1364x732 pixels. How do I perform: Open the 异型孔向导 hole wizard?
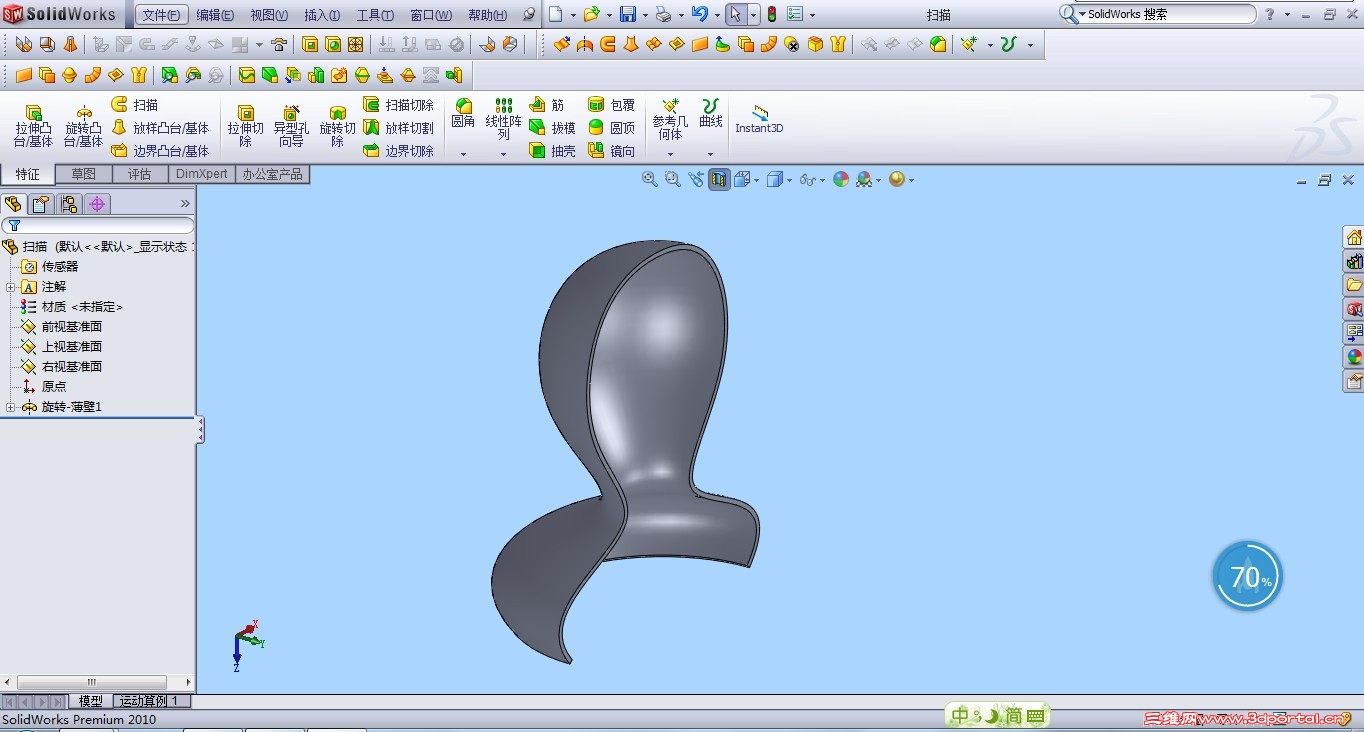click(x=291, y=126)
